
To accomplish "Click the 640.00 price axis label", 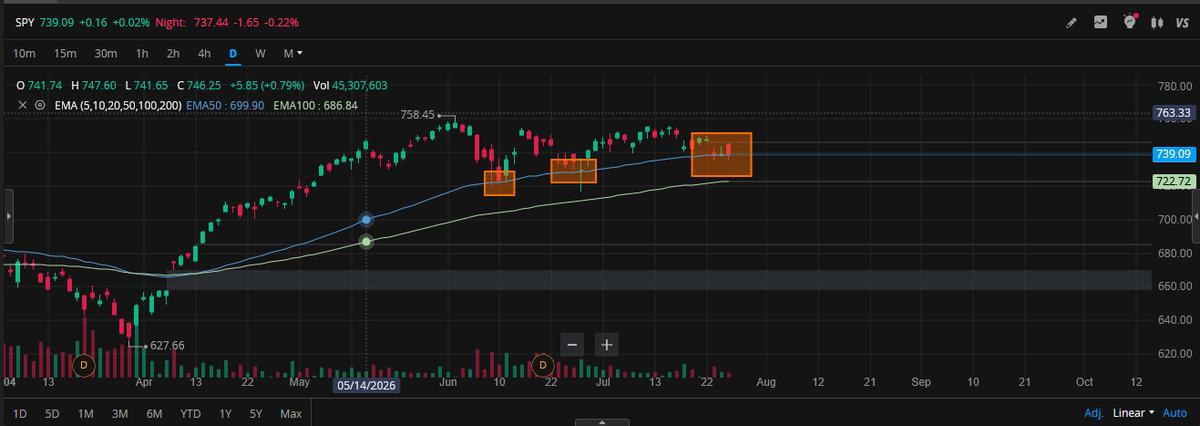I will [1173, 320].
